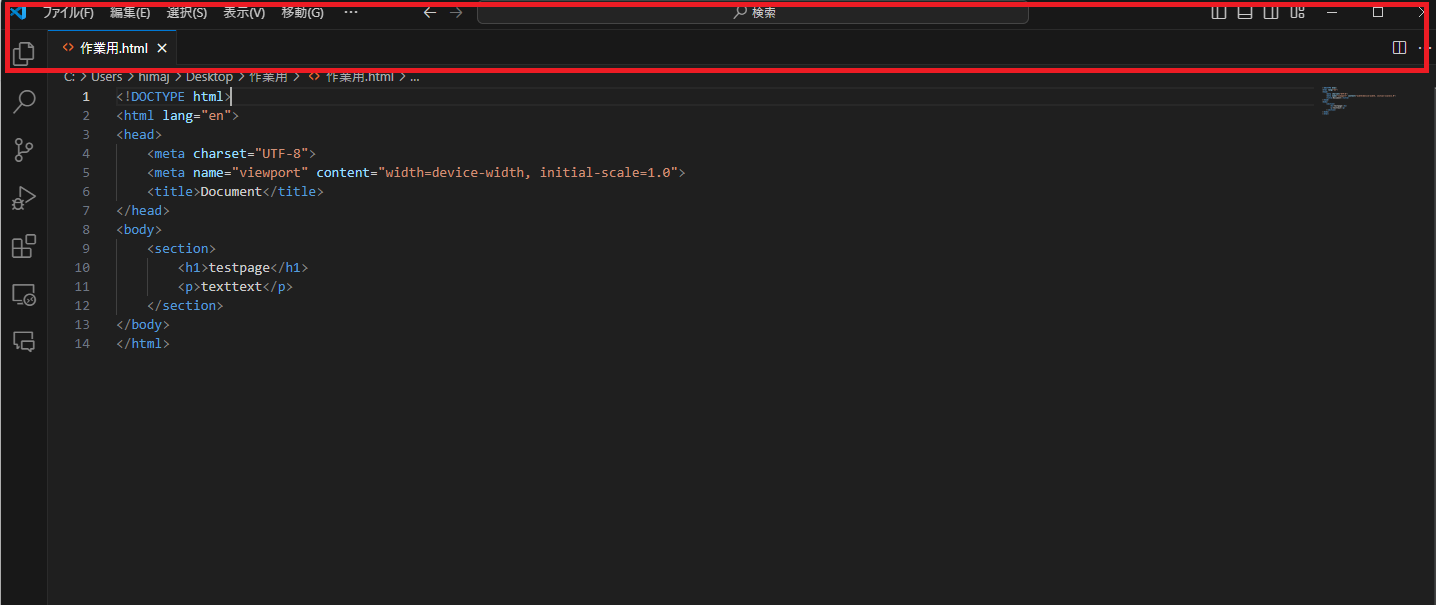Click the Go Back arrow button
The image size is (1436, 605).
430,13
